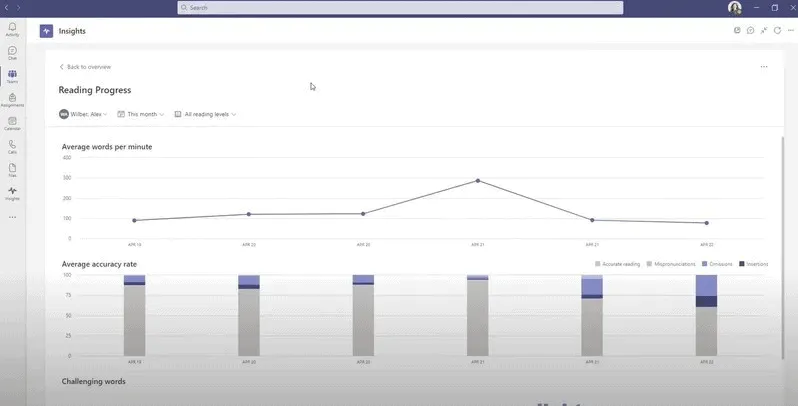
Task: Open the Activity feed in the sidebar
Action: (12, 28)
